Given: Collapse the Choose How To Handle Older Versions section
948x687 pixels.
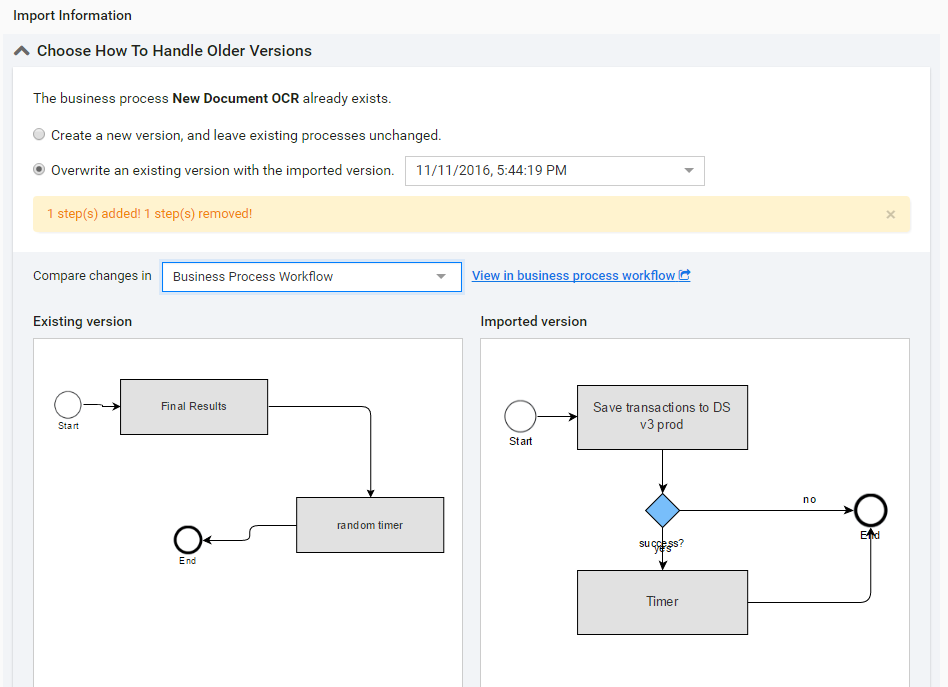Looking at the screenshot, I should pos(22,51).
